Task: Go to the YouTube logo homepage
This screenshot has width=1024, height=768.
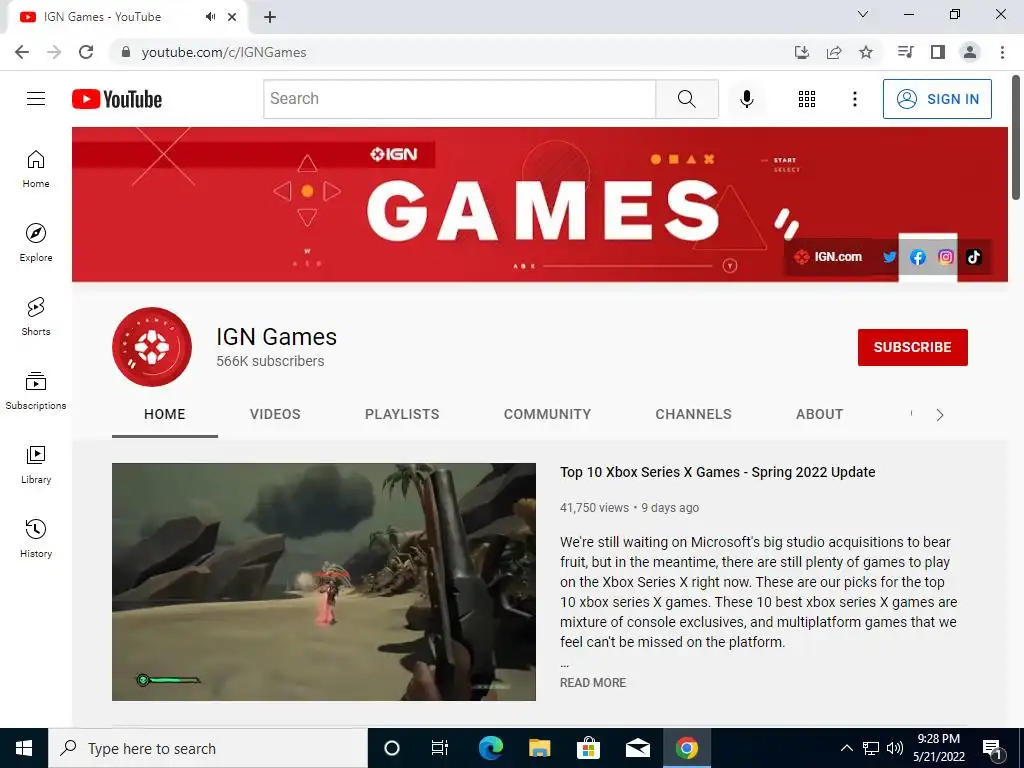Action: point(117,99)
